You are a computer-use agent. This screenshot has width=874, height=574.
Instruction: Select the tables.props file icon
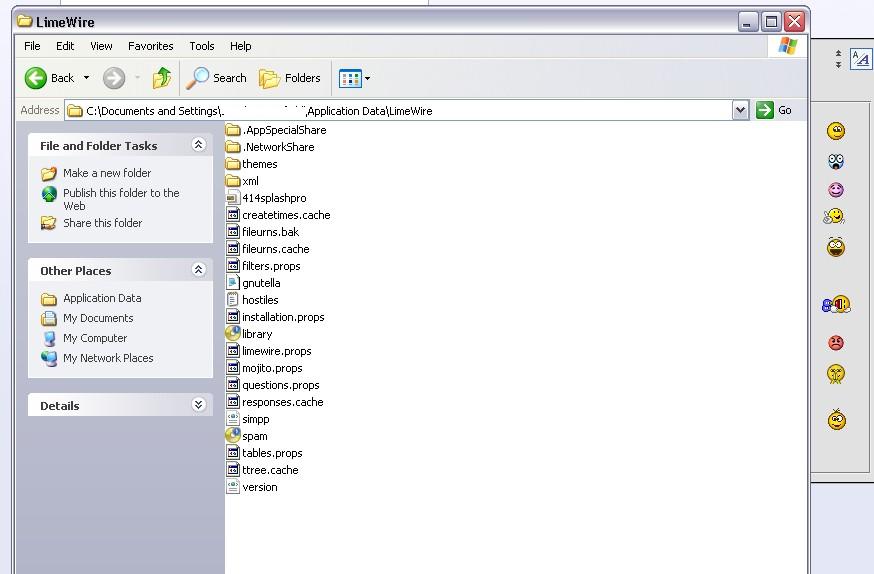click(233, 453)
